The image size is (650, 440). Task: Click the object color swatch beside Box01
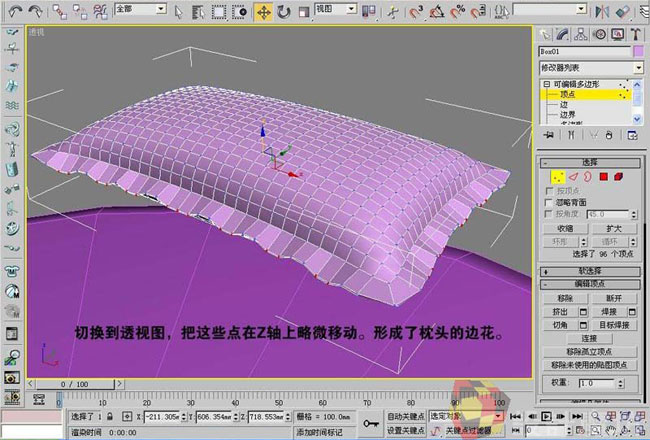pyautogui.click(x=637, y=50)
